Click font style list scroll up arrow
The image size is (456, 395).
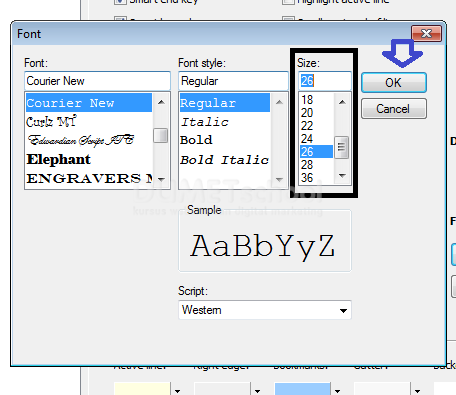(x=279, y=102)
